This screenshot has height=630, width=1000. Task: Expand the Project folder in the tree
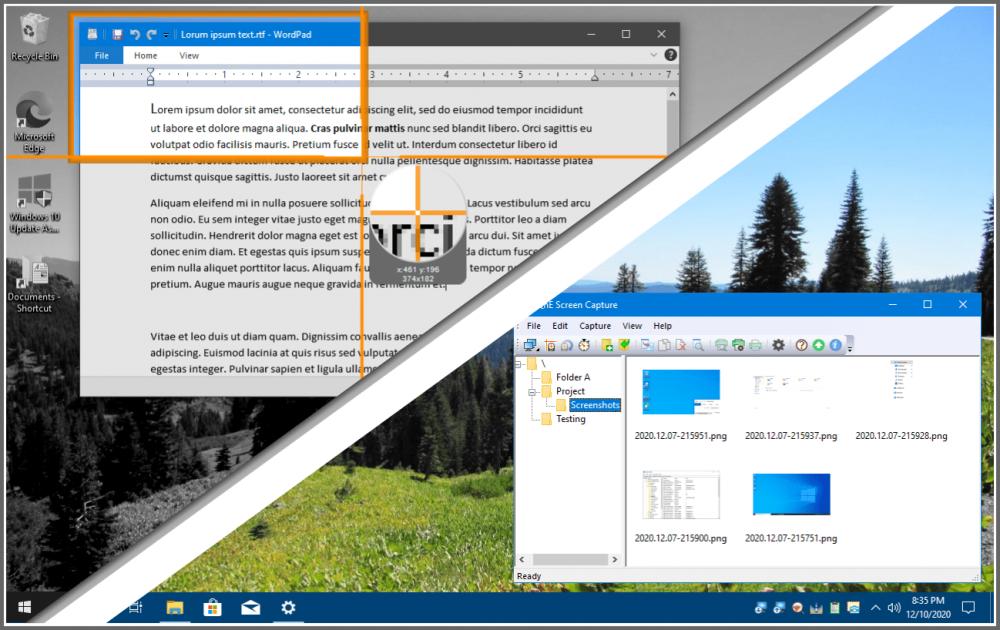click(x=530, y=390)
